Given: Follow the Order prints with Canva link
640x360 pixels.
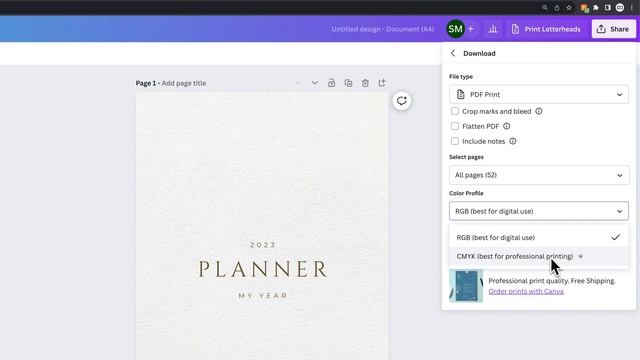Looking at the screenshot, I should [x=526, y=291].
